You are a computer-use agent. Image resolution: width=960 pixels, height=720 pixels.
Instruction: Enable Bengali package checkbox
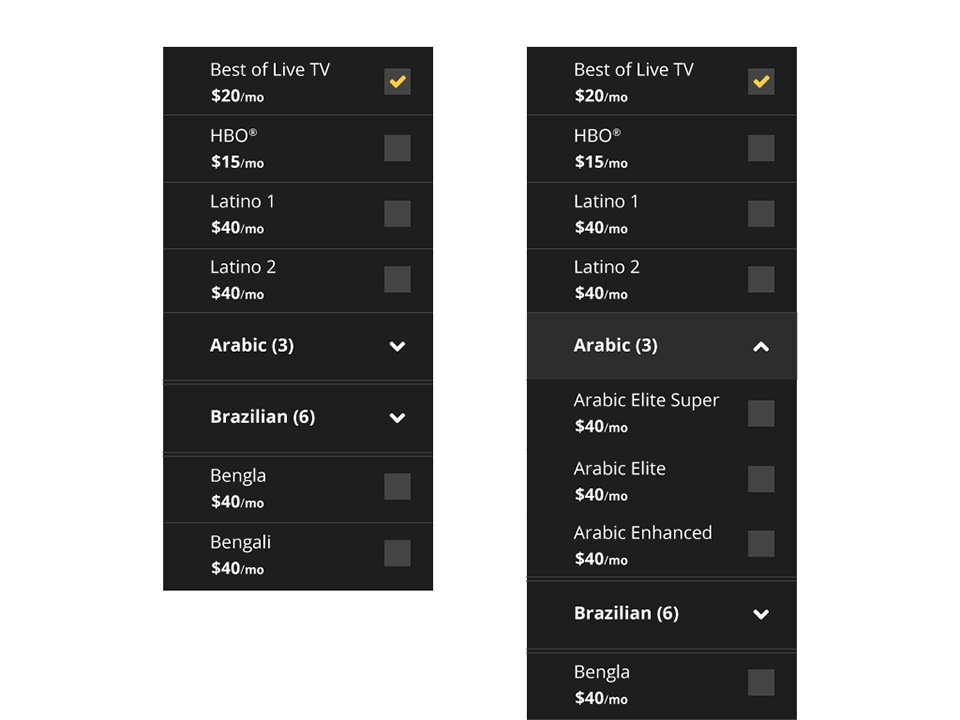tap(397, 553)
